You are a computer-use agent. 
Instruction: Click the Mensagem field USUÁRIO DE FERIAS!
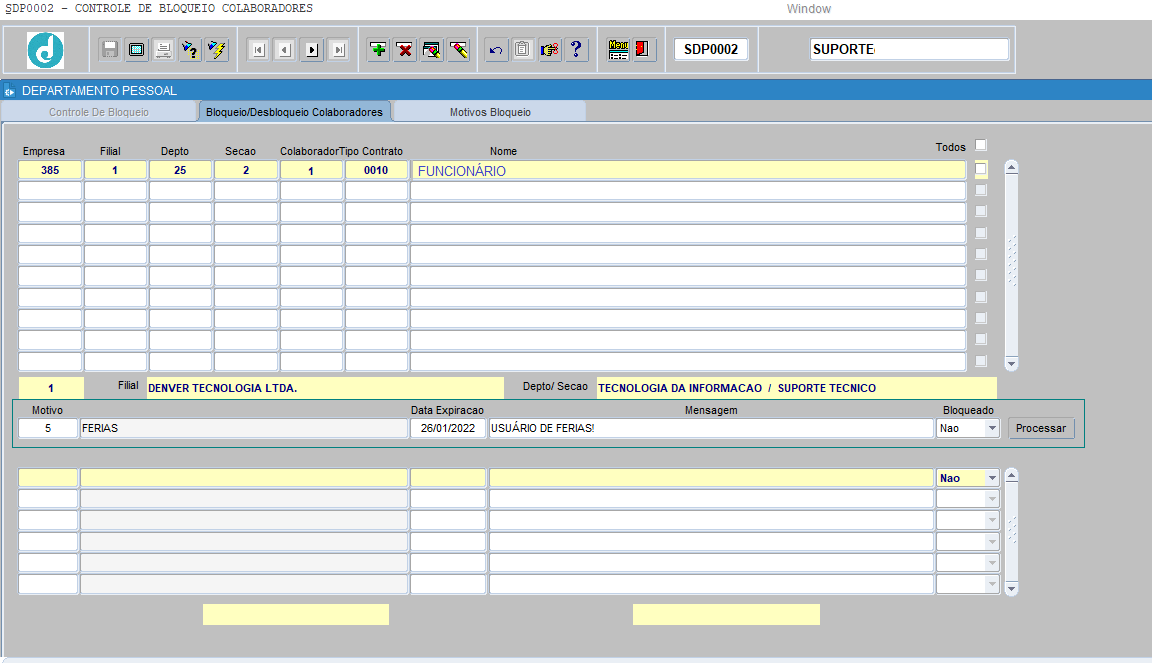[711, 428]
